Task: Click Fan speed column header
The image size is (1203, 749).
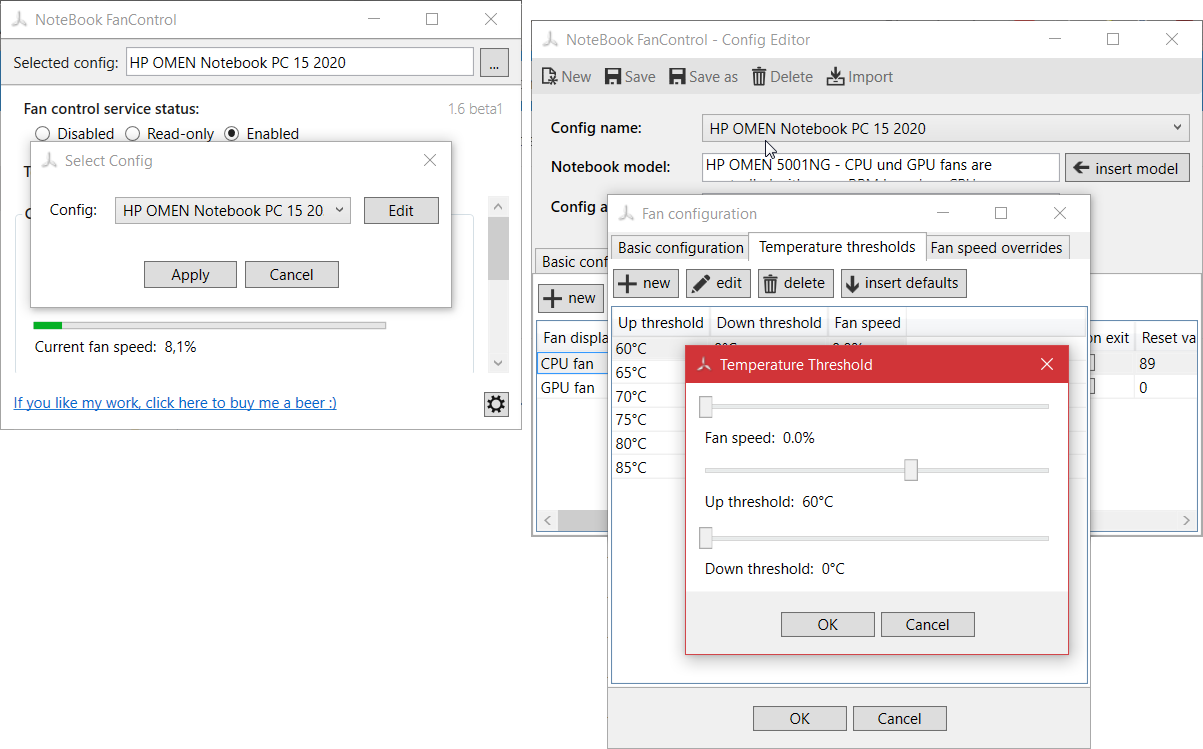Action: [867, 322]
